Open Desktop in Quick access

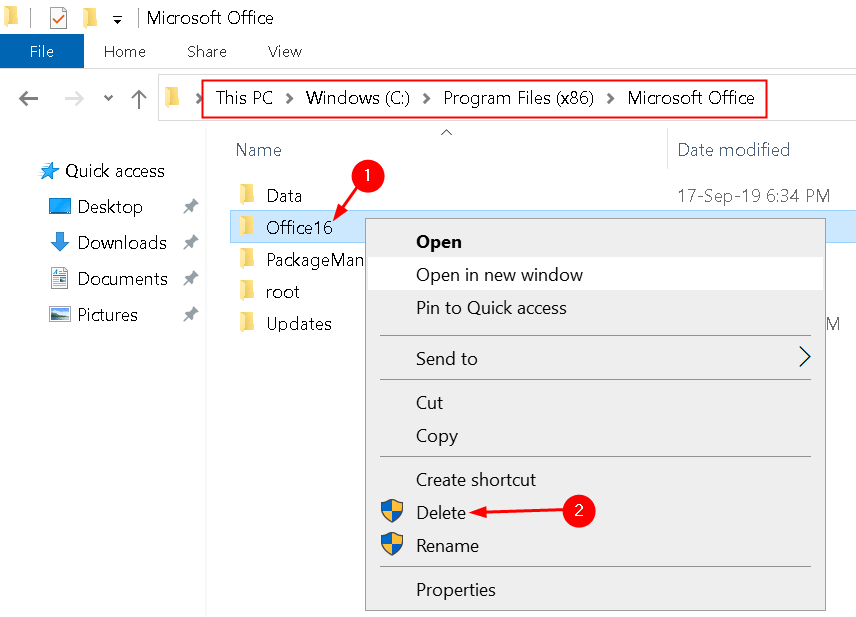110,207
